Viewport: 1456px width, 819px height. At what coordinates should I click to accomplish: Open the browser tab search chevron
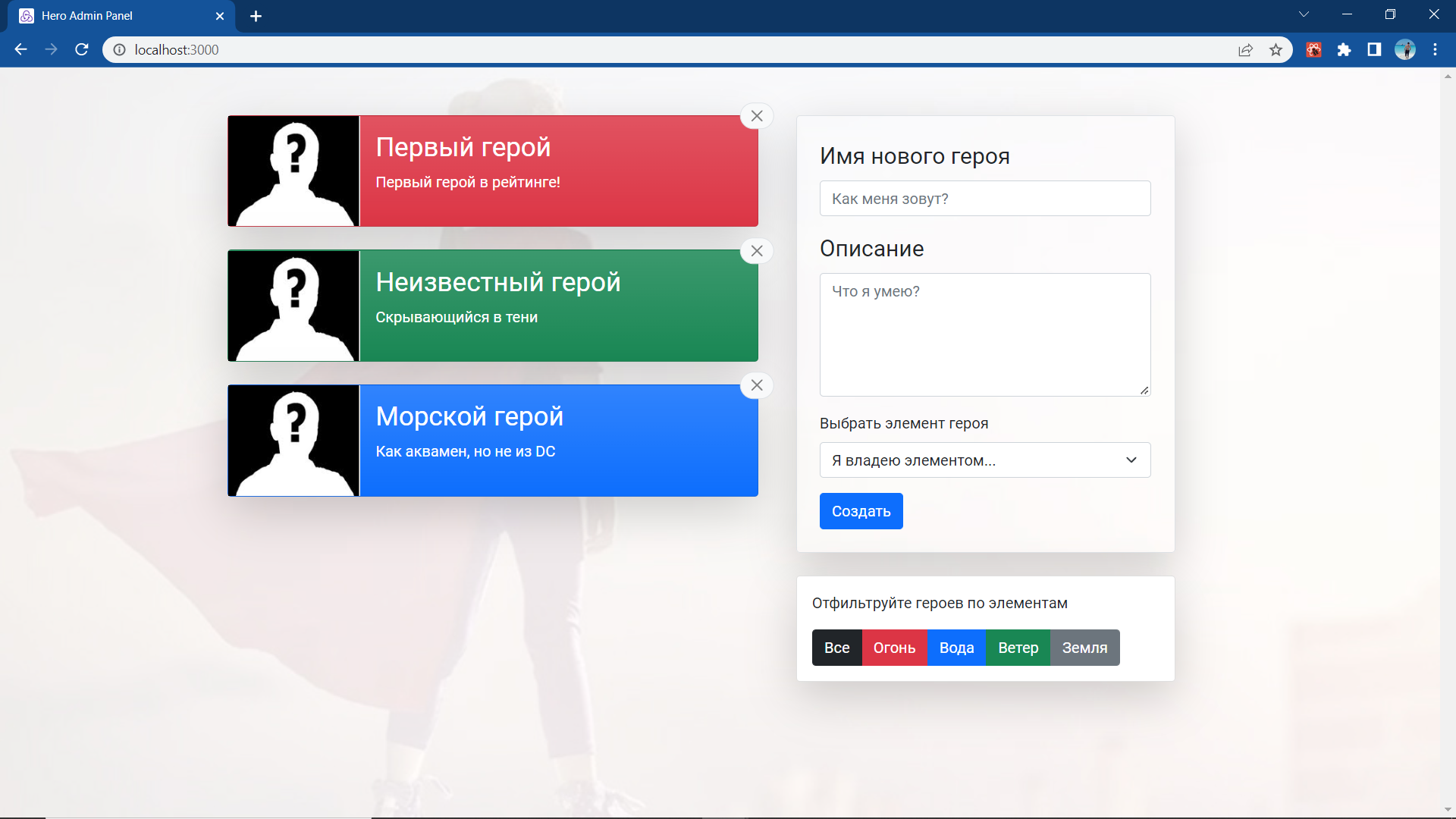pos(1303,14)
